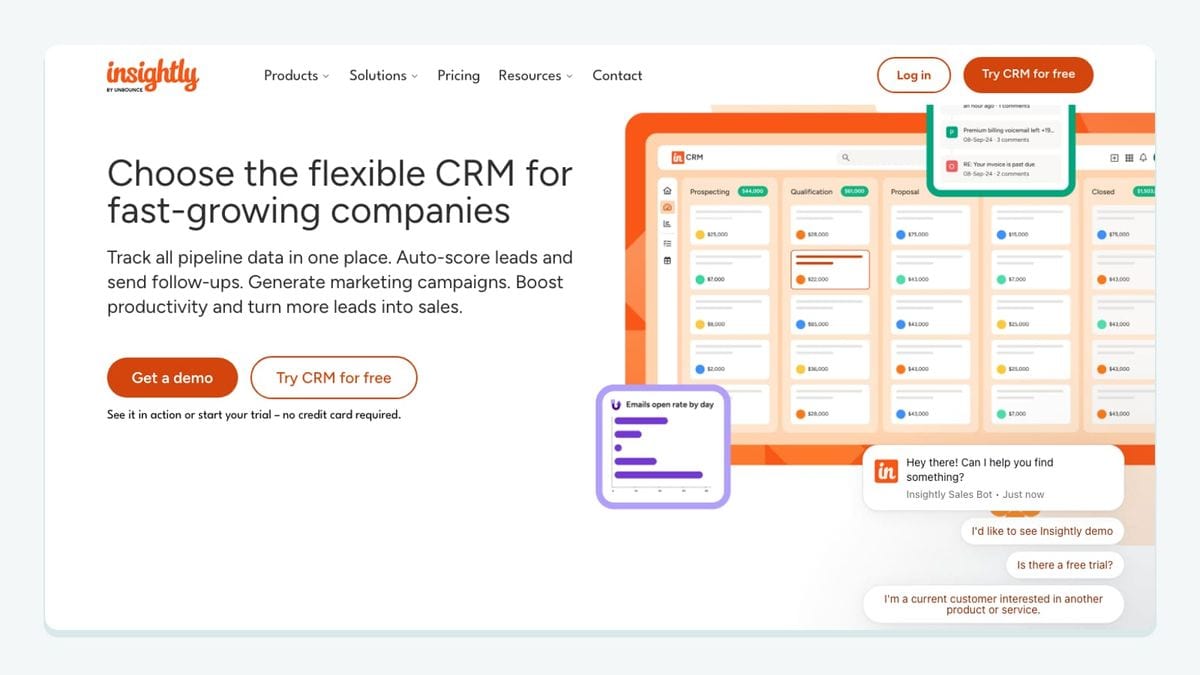Image resolution: width=1200 pixels, height=675 pixels.
Task: Click the in CRM logo in dashboard
Action: (x=688, y=157)
